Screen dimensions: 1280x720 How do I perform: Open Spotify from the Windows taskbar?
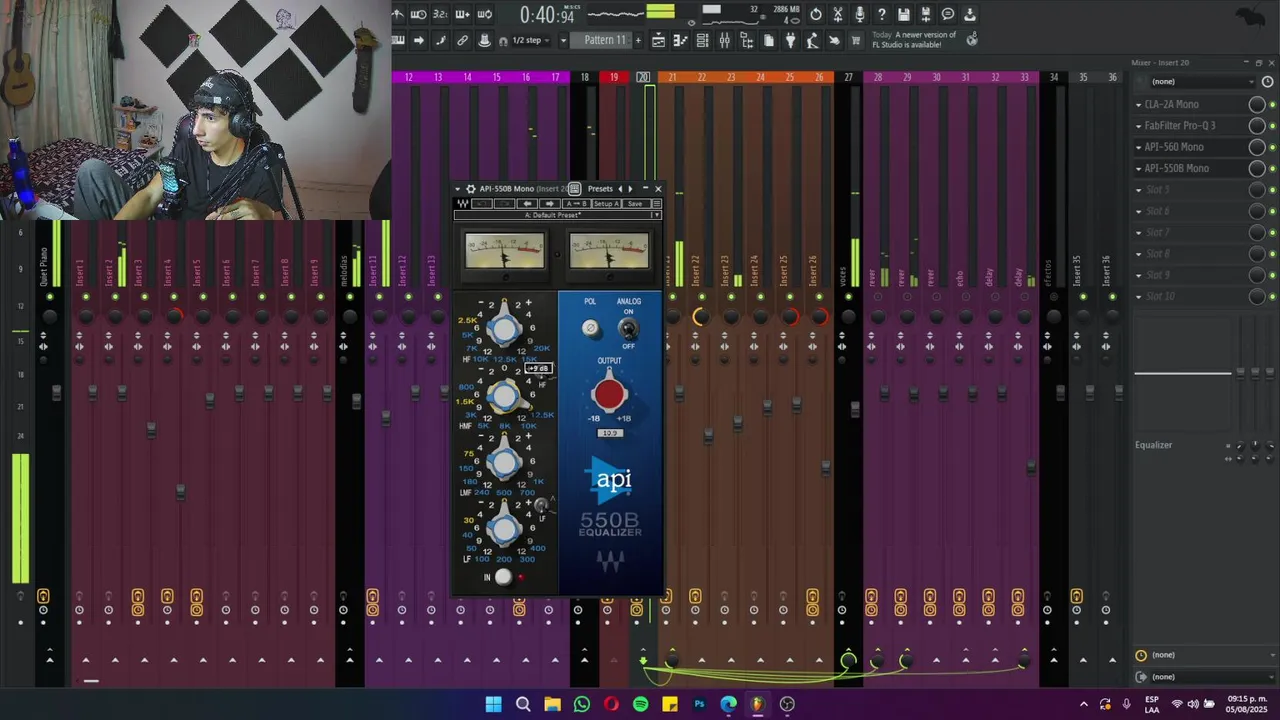pyautogui.click(x=641, y=704)
